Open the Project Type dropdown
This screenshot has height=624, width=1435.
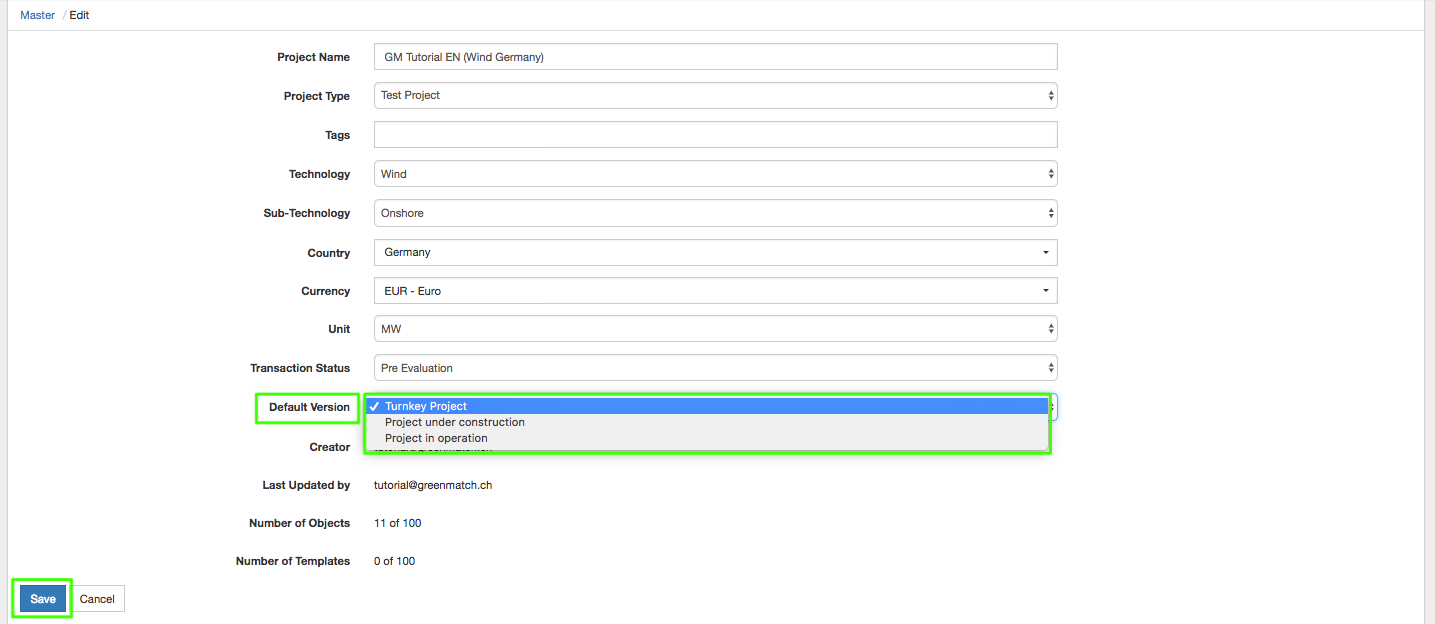point(715,96)
